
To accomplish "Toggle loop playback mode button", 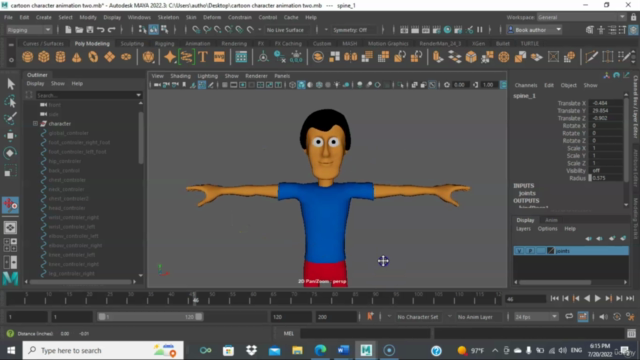I will coord(569,317).
